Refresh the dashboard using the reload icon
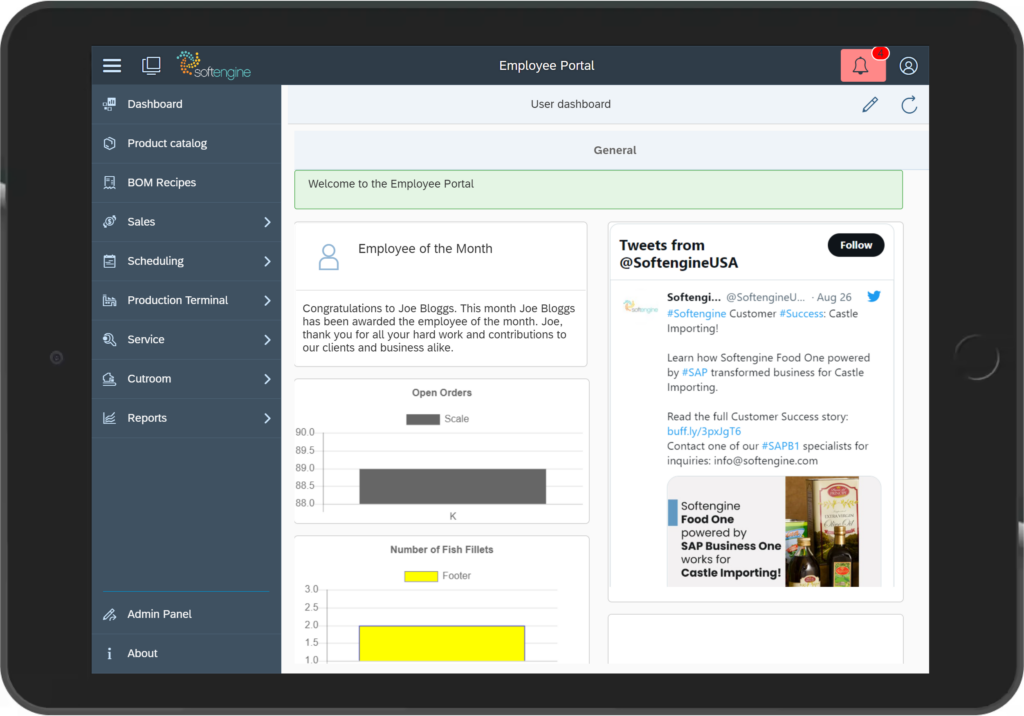The image size is (1024, 716). (908, 104)
